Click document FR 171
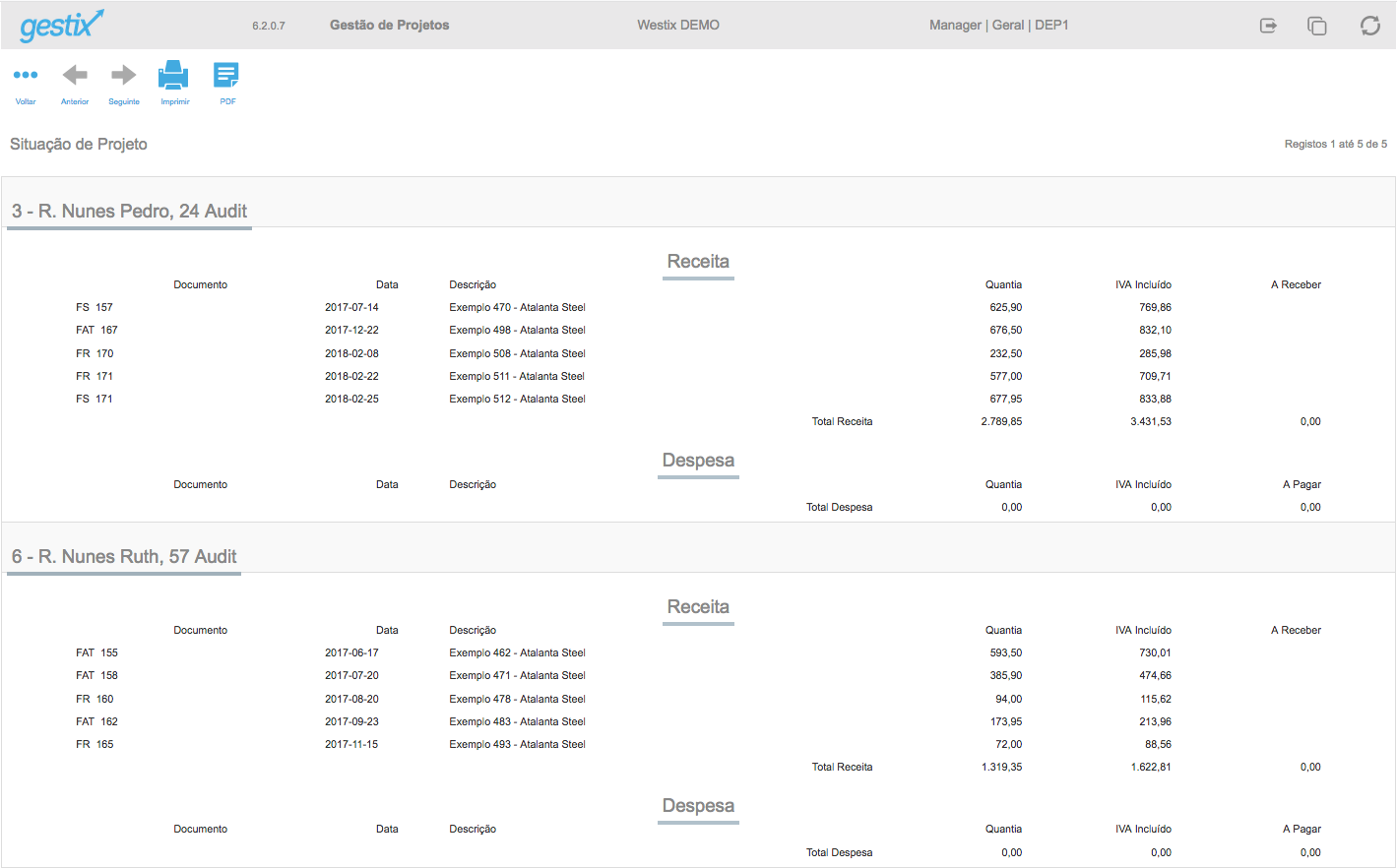Viewport: 1397px width, 868px height. [x=95, y=376]
